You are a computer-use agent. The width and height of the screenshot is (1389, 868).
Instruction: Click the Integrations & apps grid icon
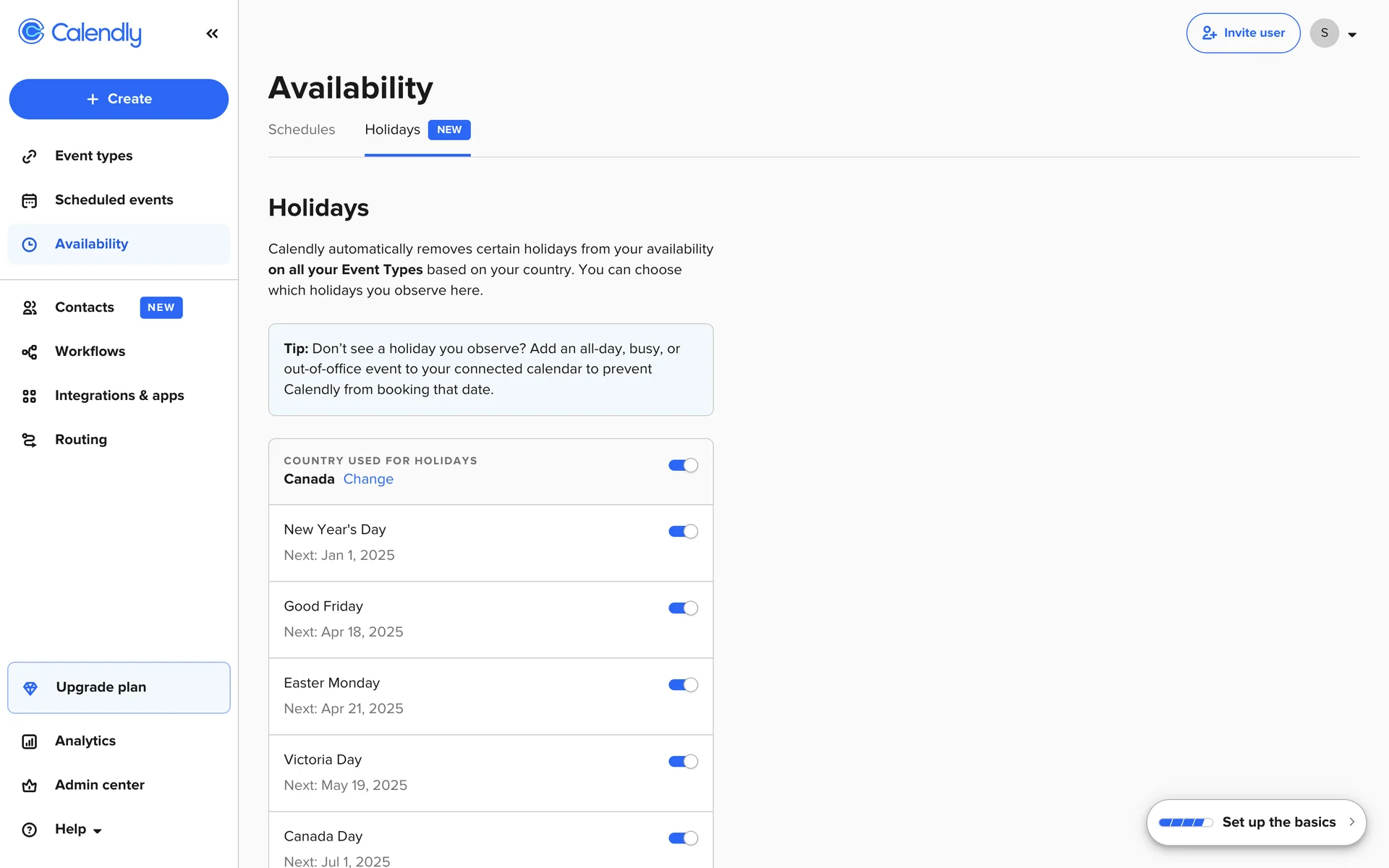point(30,396)
